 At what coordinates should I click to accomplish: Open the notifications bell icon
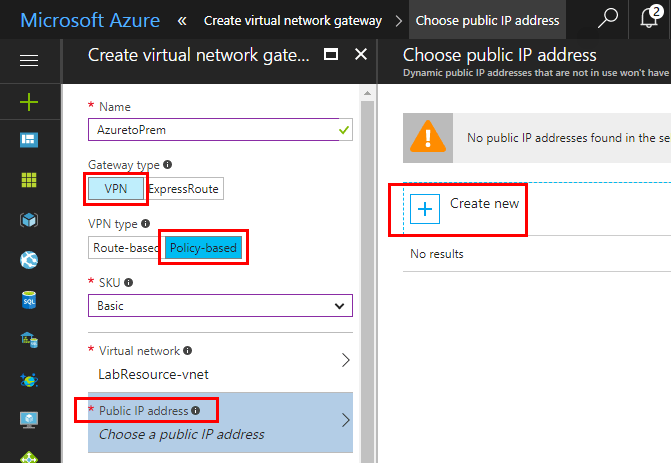pyautogui.click(x=651, y=19)
